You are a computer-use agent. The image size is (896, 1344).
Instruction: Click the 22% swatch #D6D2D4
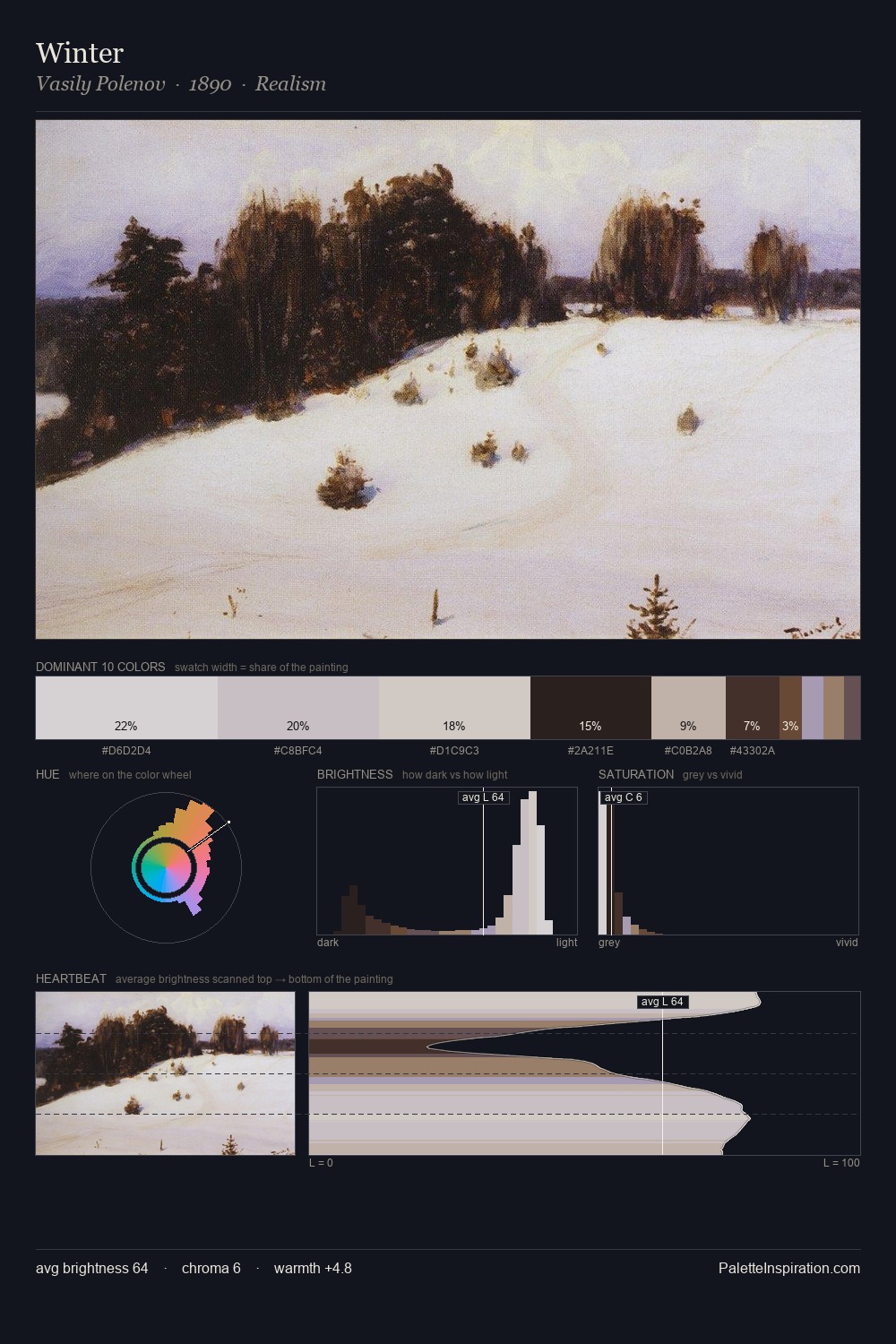pos(126,708)
